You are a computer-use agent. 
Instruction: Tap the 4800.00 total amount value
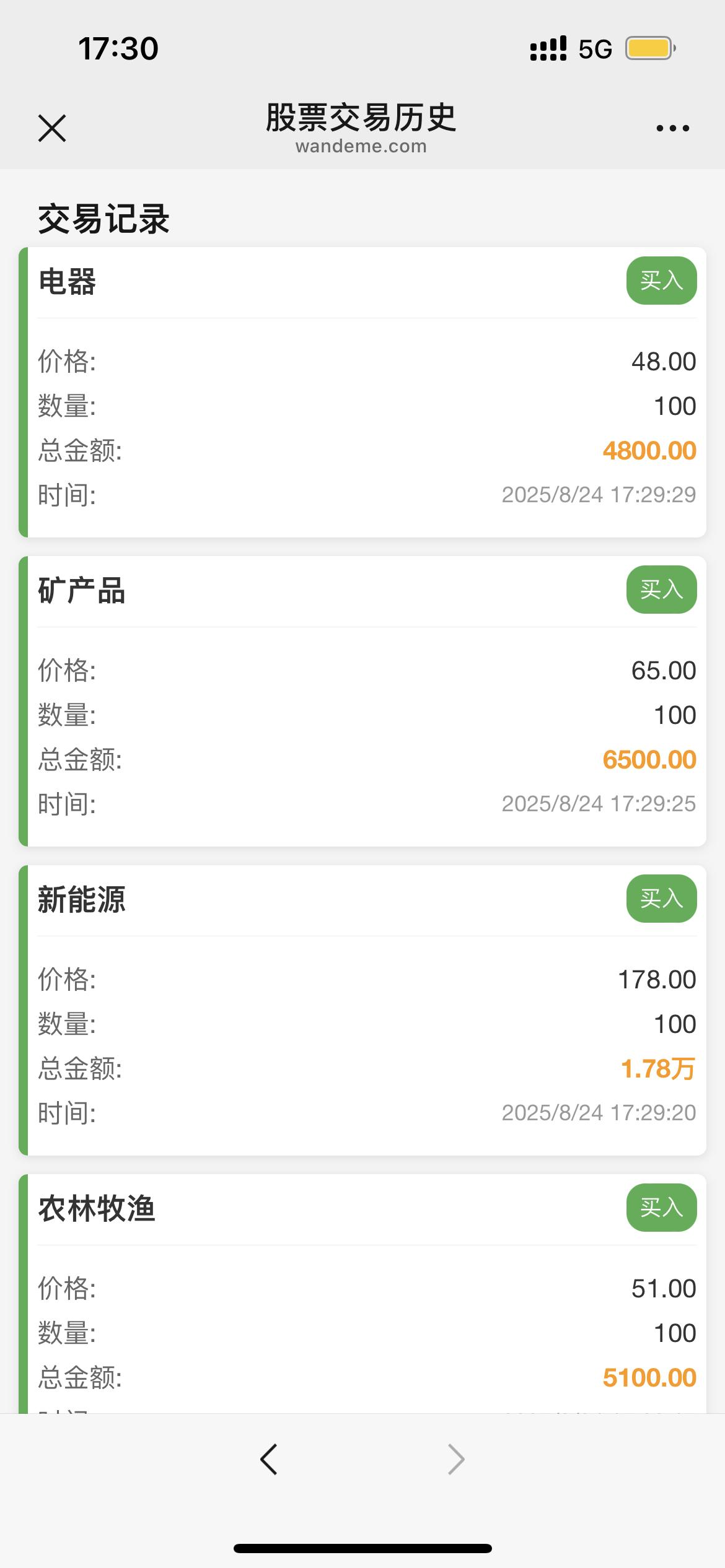(x=649, y=451)
